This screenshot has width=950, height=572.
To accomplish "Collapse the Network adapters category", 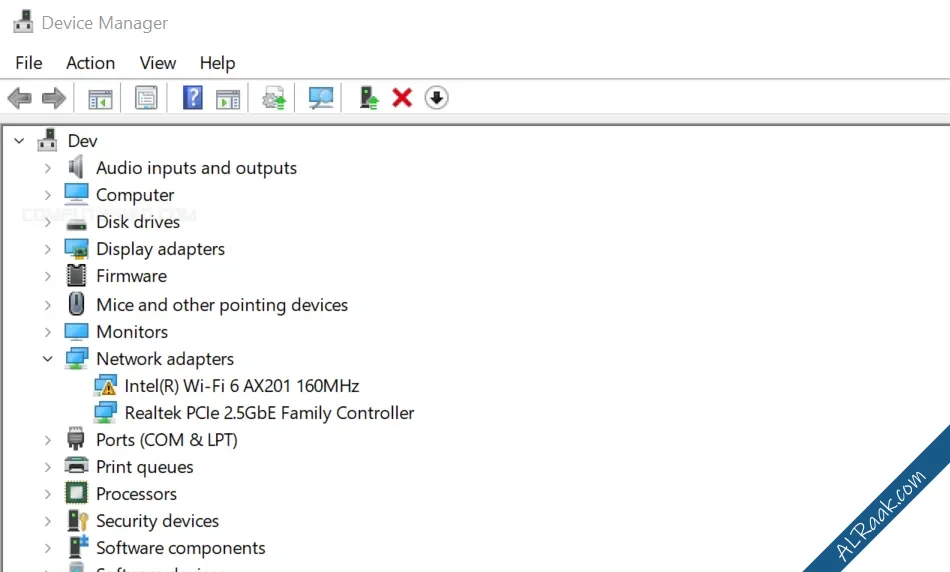I will pos(48,359).
